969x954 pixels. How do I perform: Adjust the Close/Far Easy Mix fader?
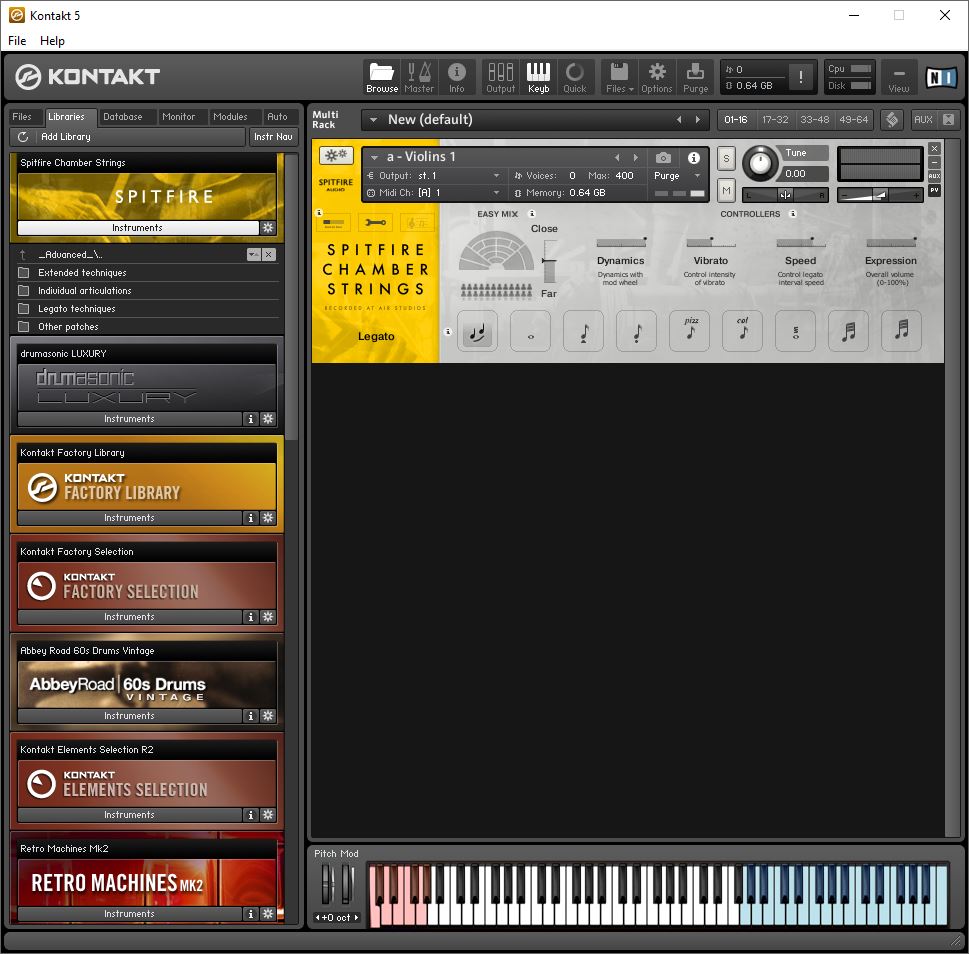549,261
